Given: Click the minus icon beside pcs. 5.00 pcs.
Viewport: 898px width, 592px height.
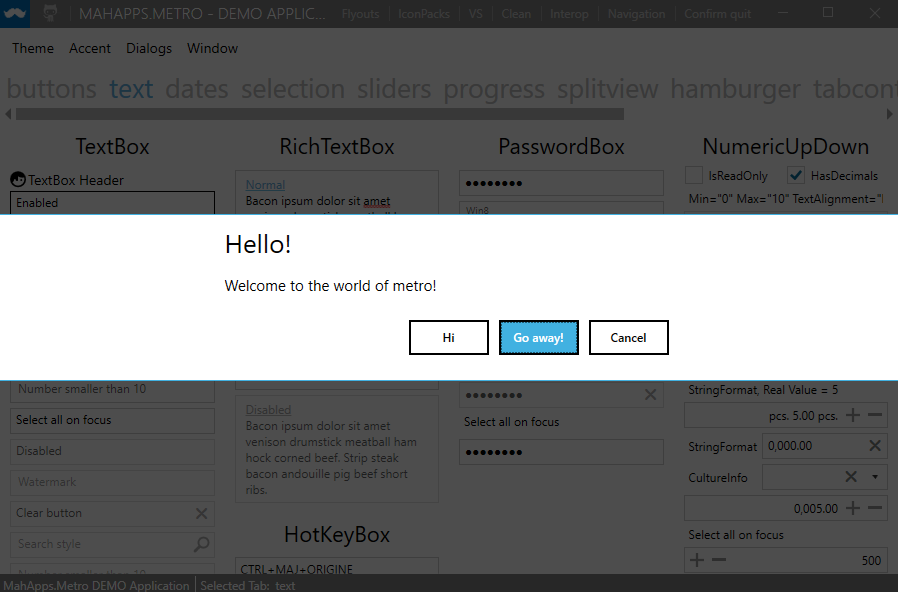Looking at the screenshot, I should (x=872, y=415).
